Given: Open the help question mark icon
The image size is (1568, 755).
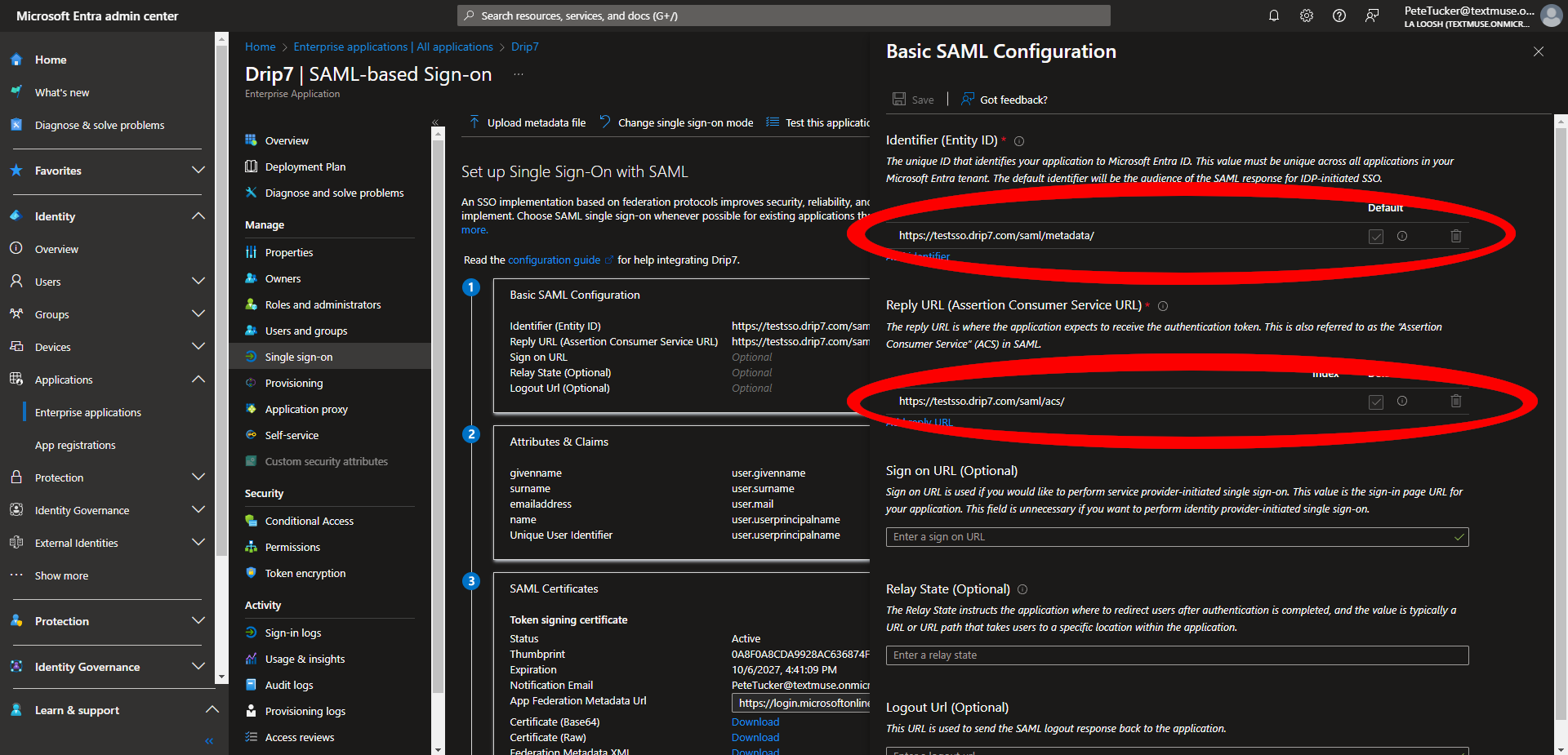Looking at the screenshot, I should coord(1339,16).
